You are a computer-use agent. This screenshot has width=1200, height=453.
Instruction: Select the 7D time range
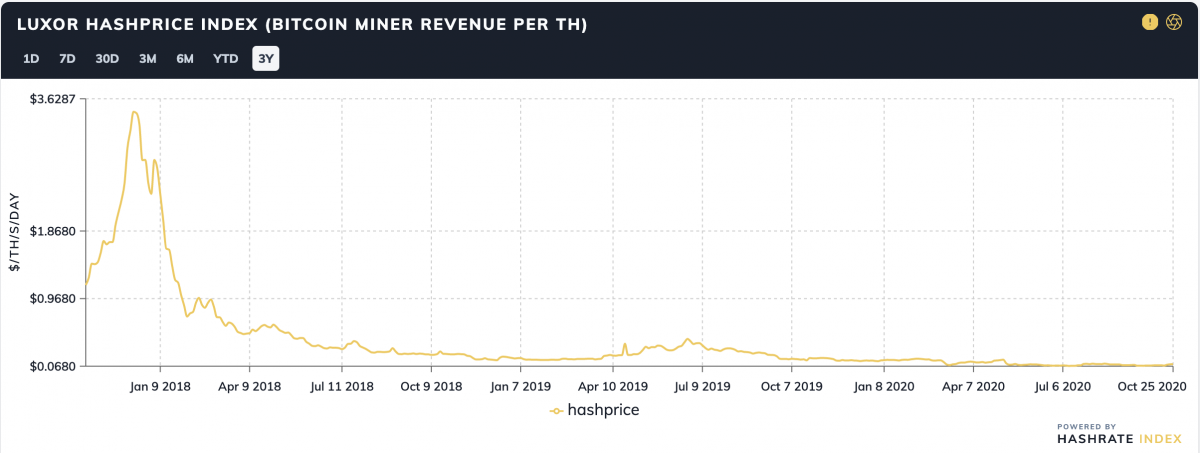67,58
